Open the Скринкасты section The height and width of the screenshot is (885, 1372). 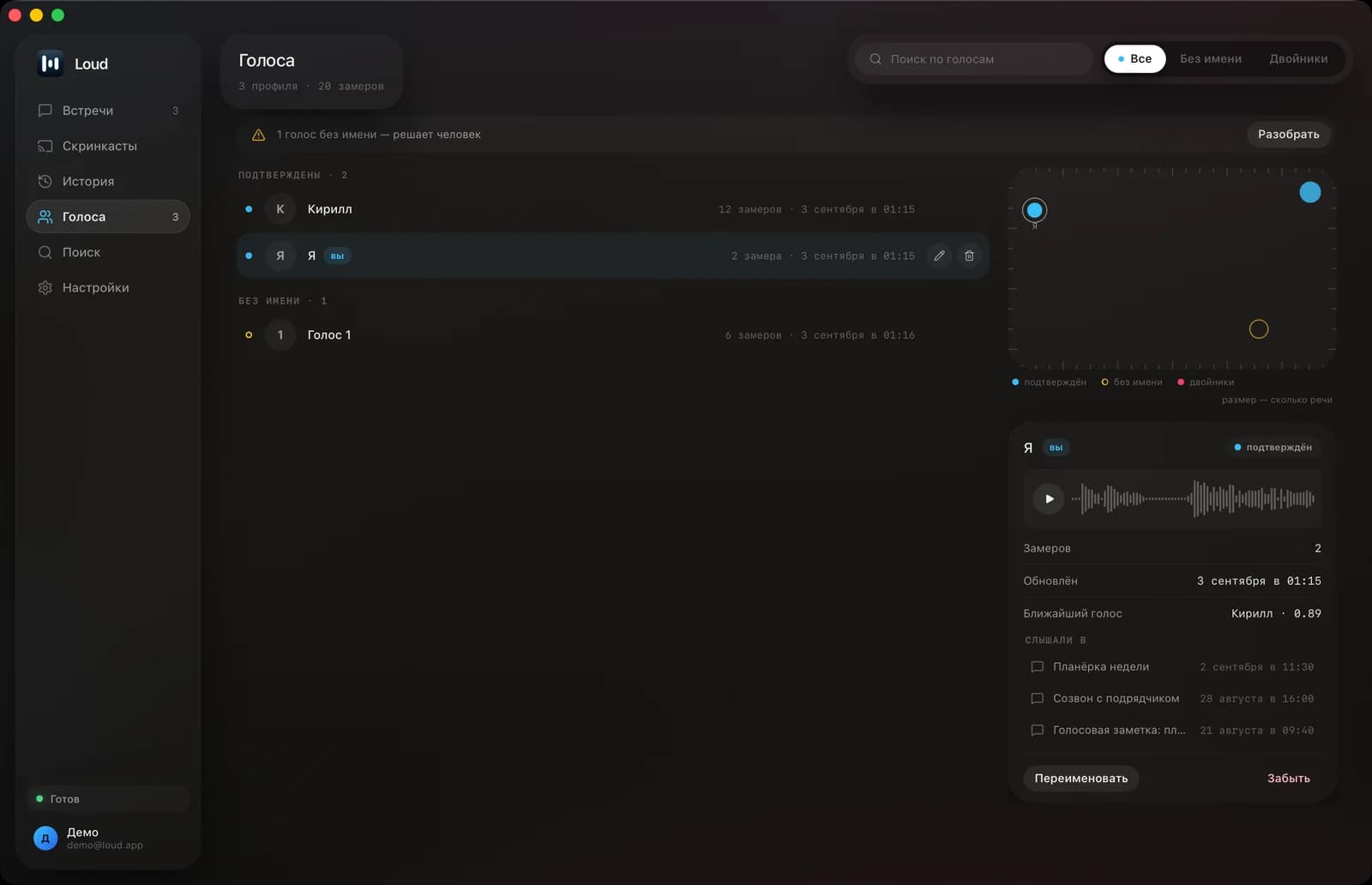108,146
